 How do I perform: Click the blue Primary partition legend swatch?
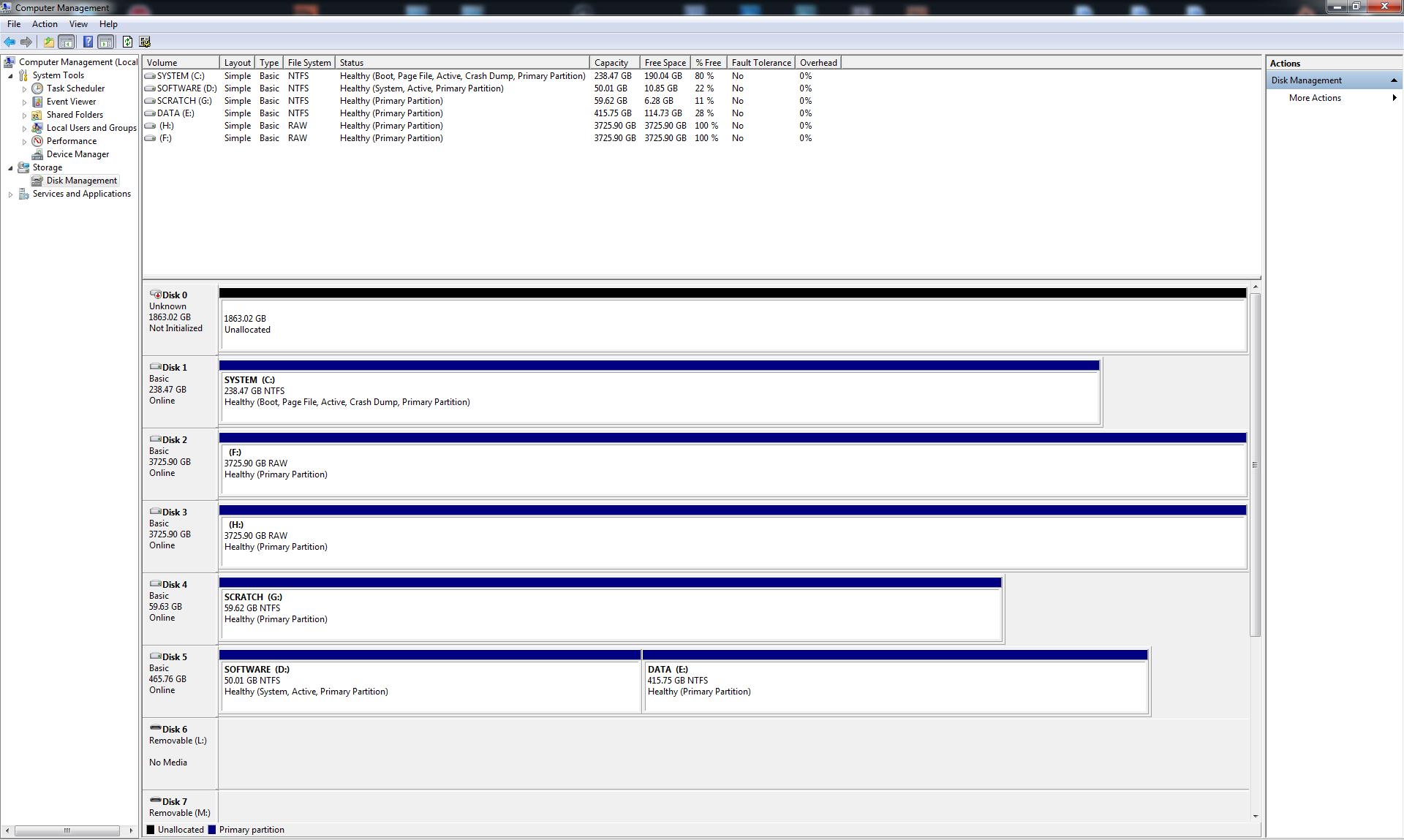[x=212, y=830]
